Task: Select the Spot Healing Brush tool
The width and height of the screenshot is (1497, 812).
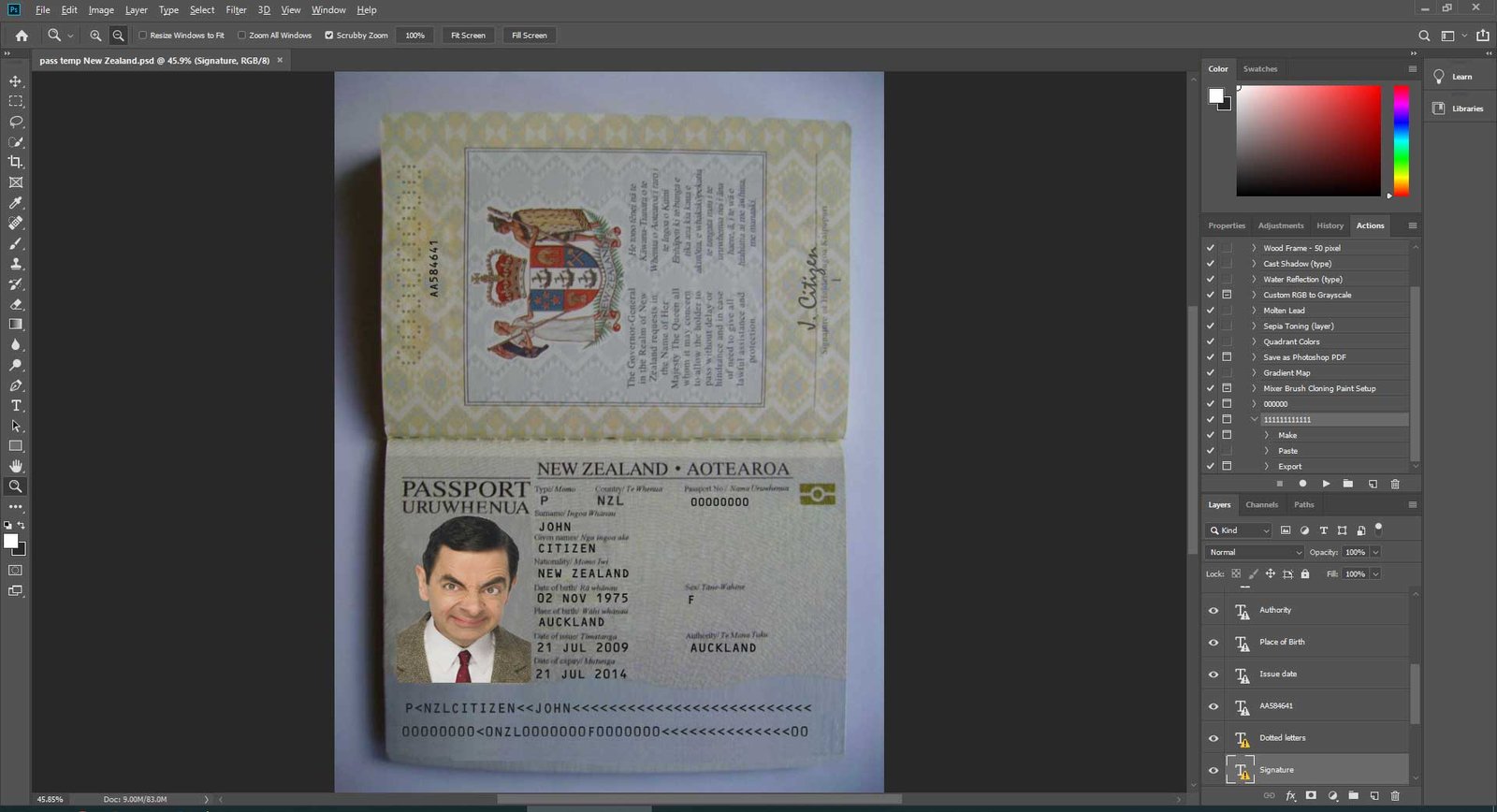Action: pyautogui.click(x=16, y=223)
